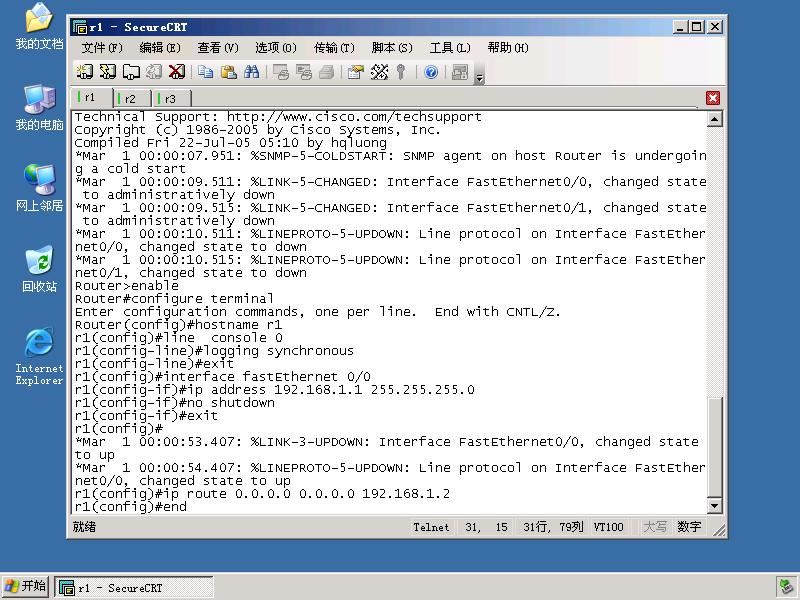Image resolution: width=800 pixels, height=600 pixels.
Task: Switch to the r3 session tab
Action: (x=172, y=98)
